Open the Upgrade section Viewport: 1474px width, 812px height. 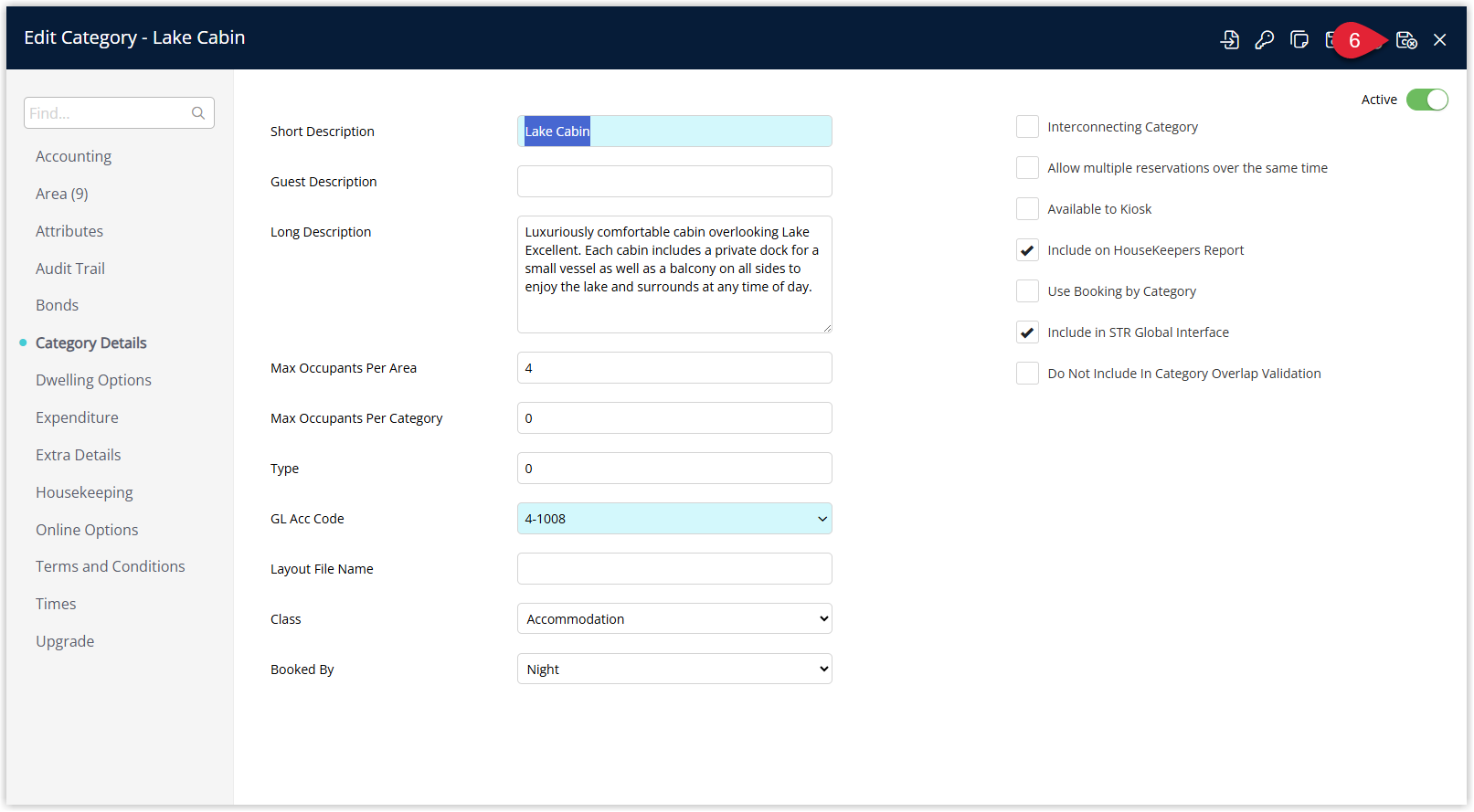point(65,641)
